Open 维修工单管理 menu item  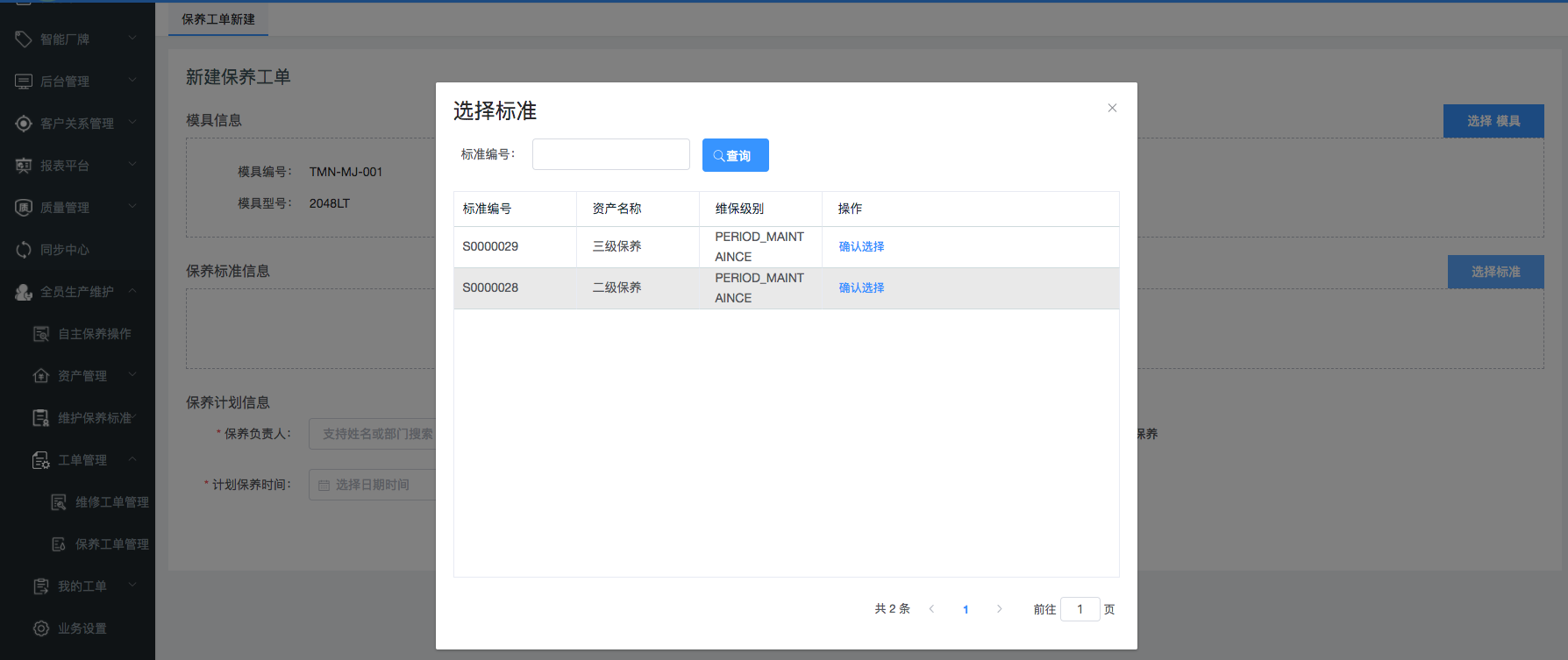[111, 502]
